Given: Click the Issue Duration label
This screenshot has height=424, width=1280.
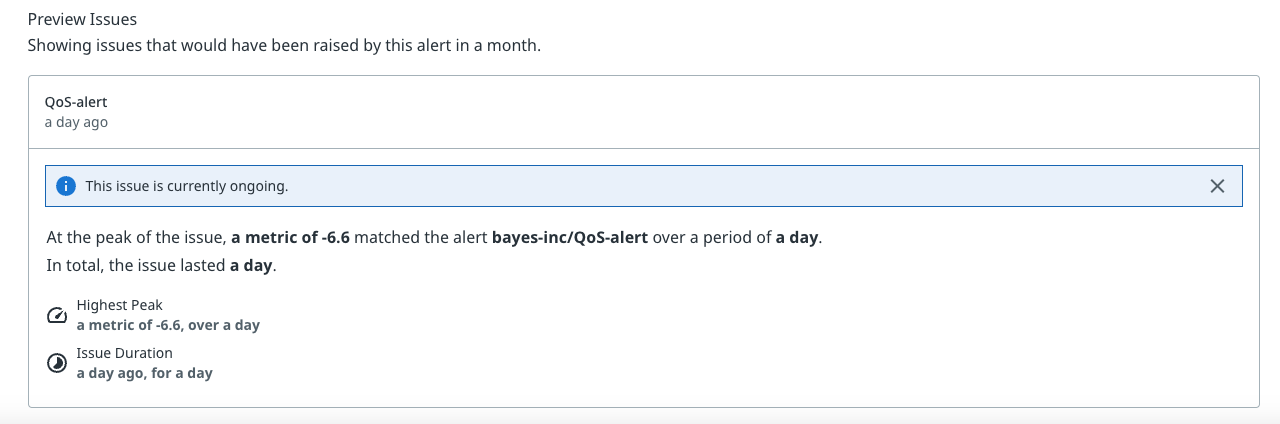Looking at the screenshot, I should pyautogui.click(x=124, y=353).
